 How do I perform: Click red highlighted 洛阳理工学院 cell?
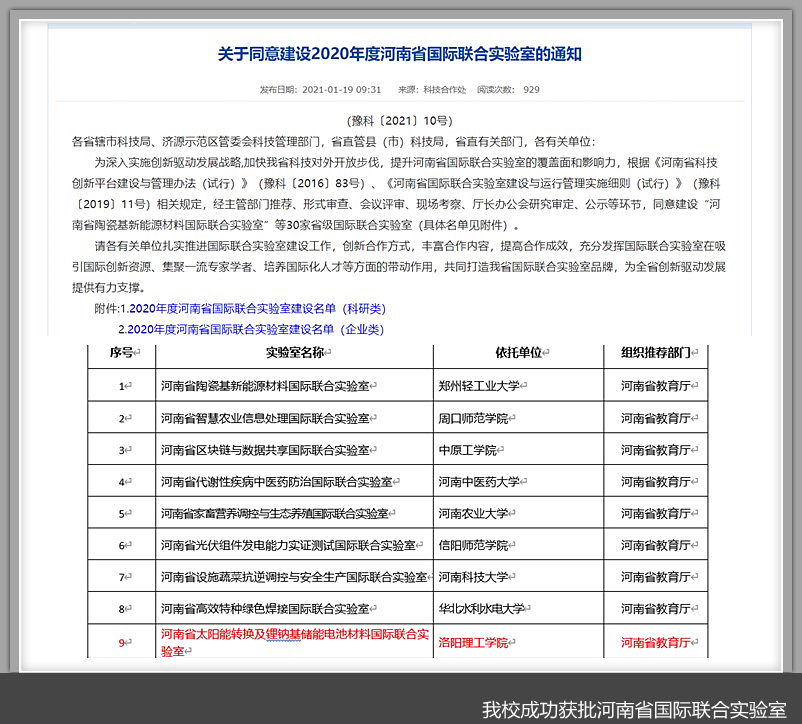click(473, 642)
